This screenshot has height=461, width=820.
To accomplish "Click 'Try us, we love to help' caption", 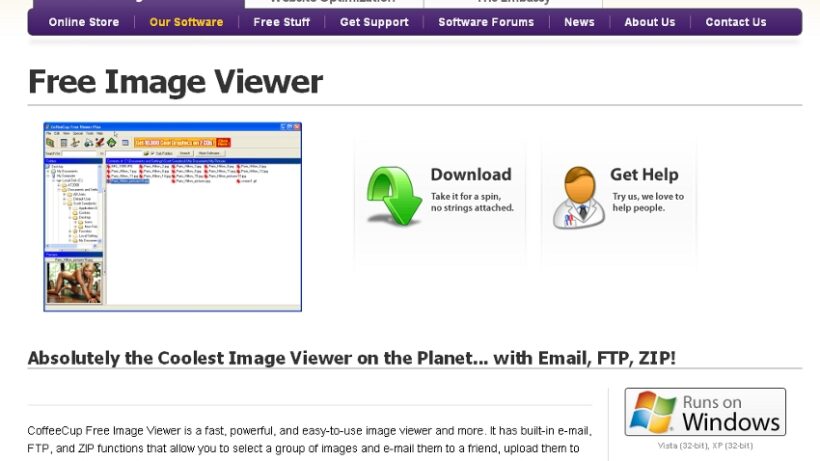I will [x=648, y=202].
